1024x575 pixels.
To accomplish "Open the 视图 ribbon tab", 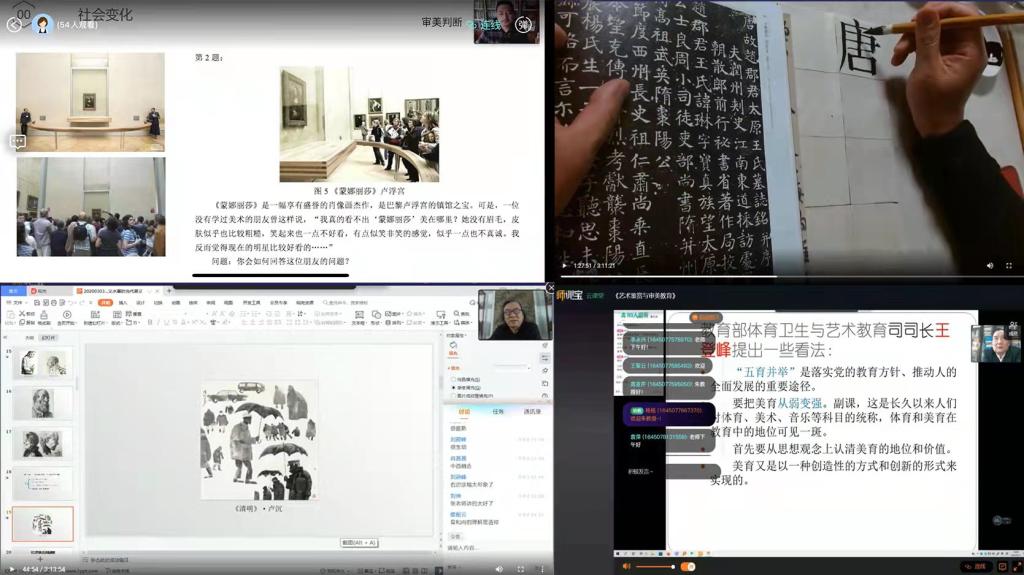I will coord(229,303).
